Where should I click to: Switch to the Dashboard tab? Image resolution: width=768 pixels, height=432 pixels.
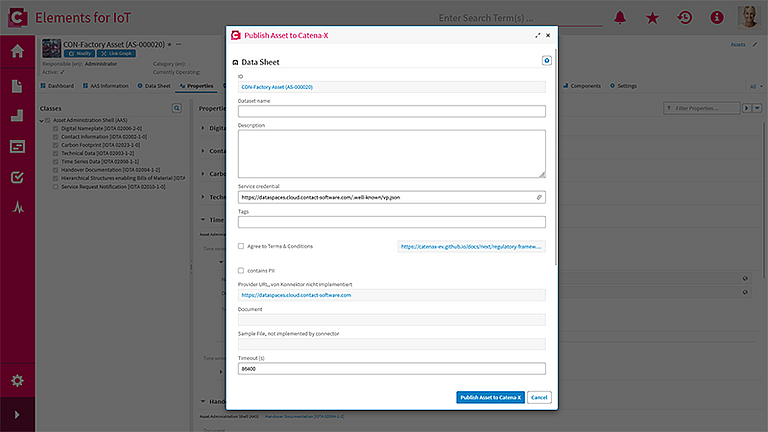point(57,86)
